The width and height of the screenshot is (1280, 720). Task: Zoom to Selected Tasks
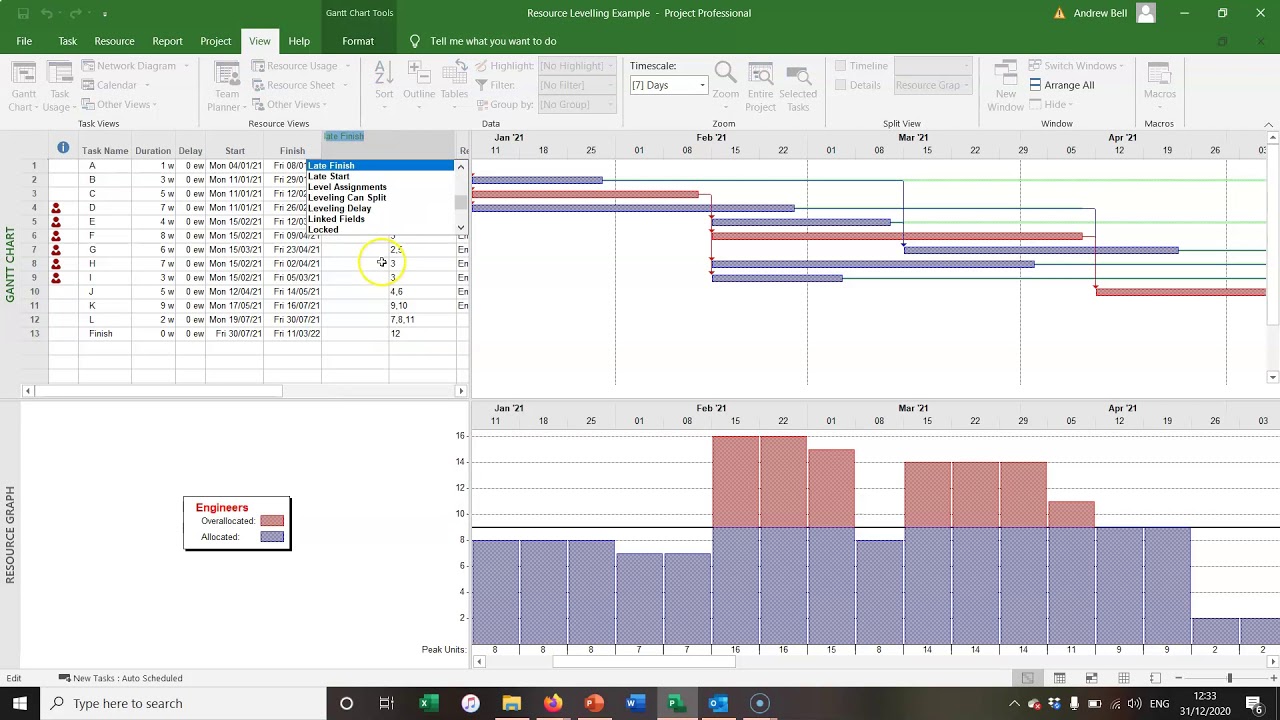click(x=798, y=87)
